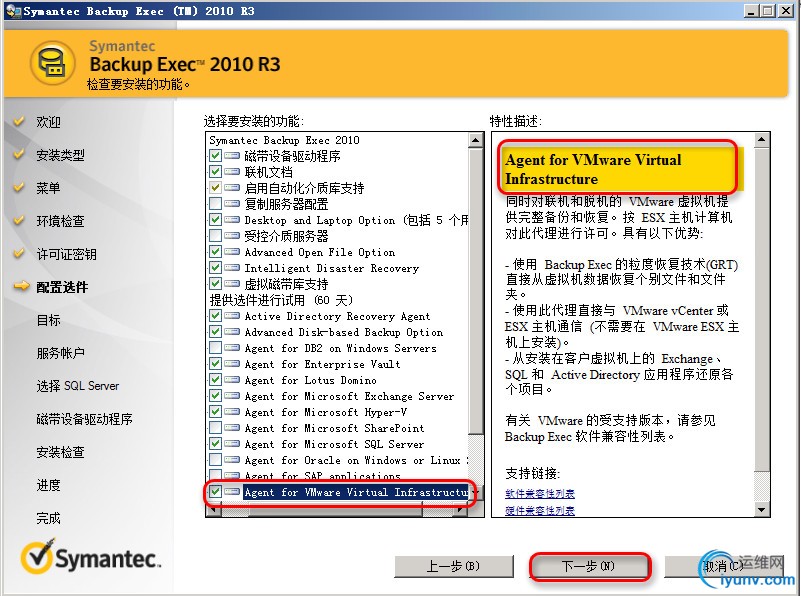Click the drive icon beside Active Directory Recovery Agent
The image size is (801, 596).
[232, 316]
